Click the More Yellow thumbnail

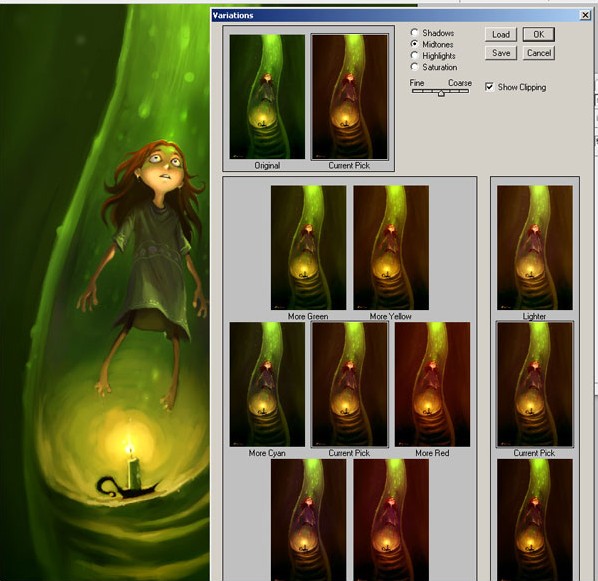tap(391, 248)
